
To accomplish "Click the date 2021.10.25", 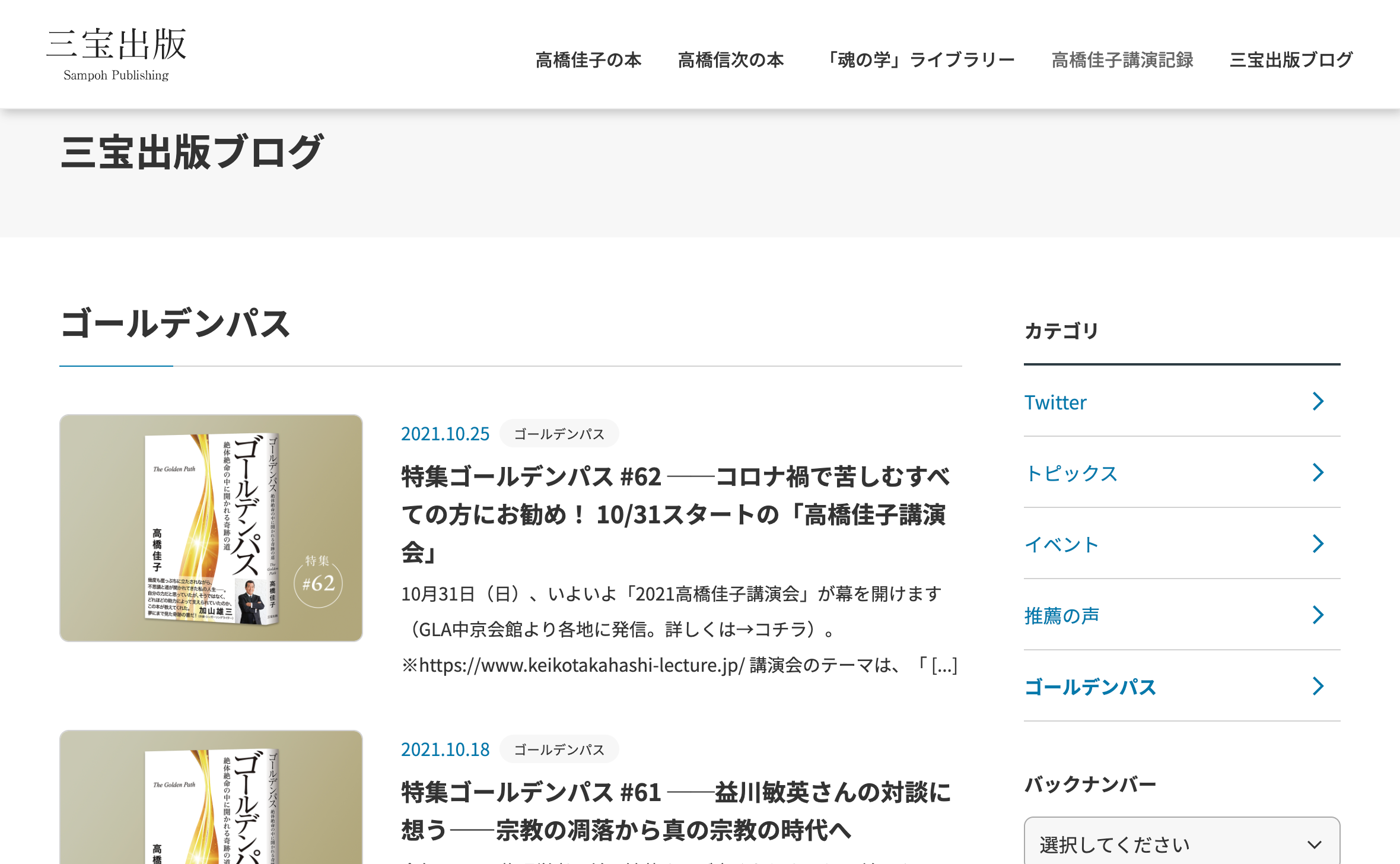I will 445,434.
